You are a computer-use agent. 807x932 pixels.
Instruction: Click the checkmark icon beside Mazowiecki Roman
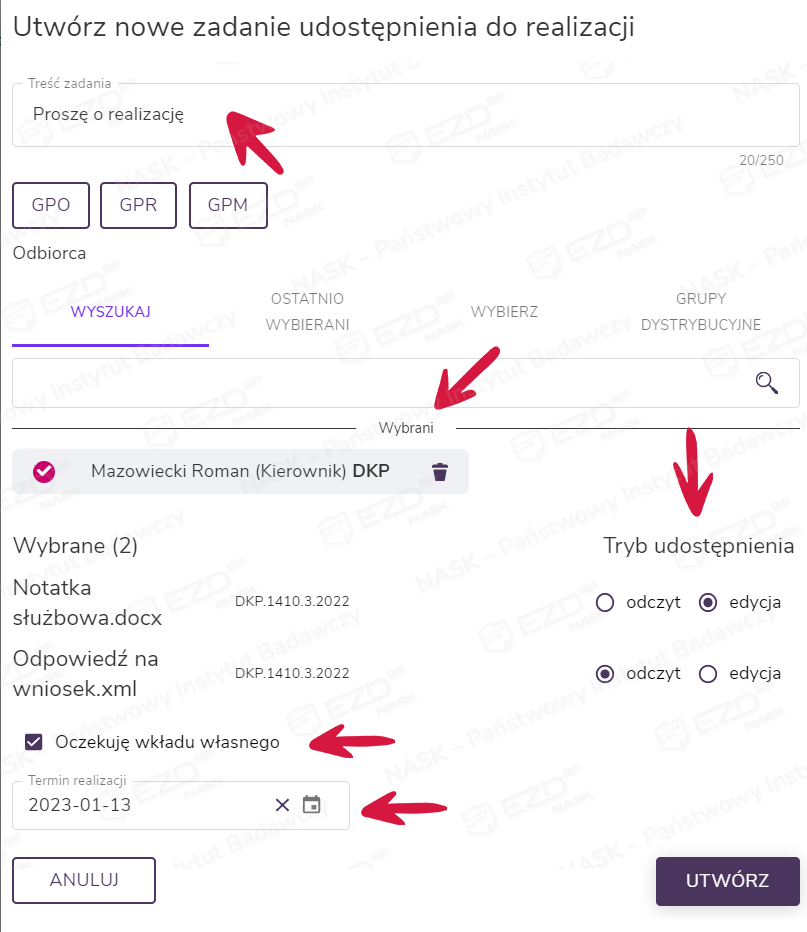click(44, 472)
